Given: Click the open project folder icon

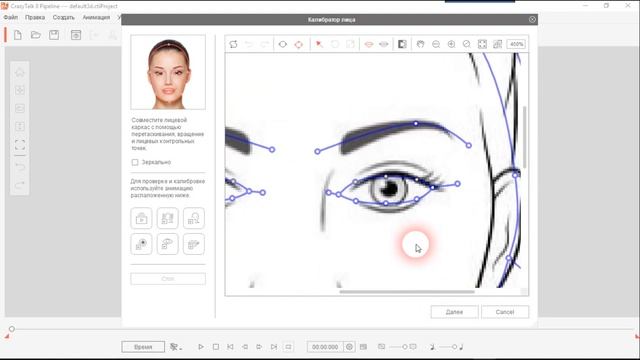Looking at the screenshot, I should pyautogui.click(x=36, y=35).
